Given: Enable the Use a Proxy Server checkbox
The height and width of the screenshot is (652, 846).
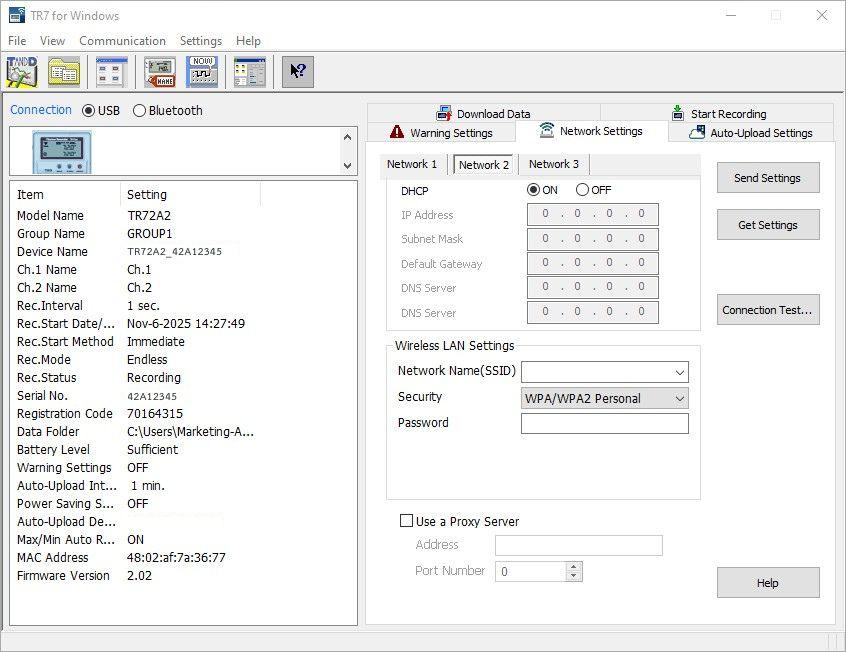Looking at the screenshot, I should tap(406, 520).
